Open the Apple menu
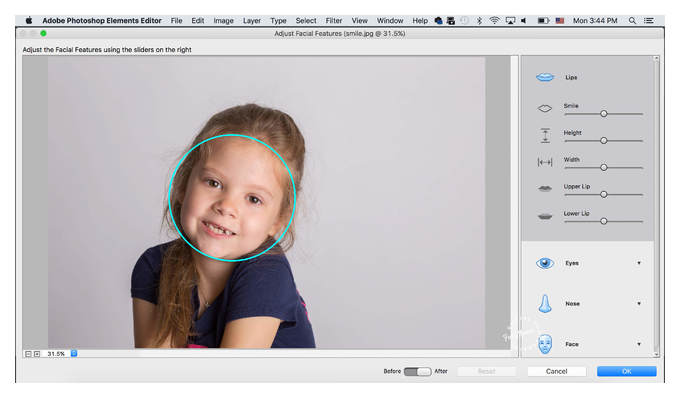 pos(29,20)
